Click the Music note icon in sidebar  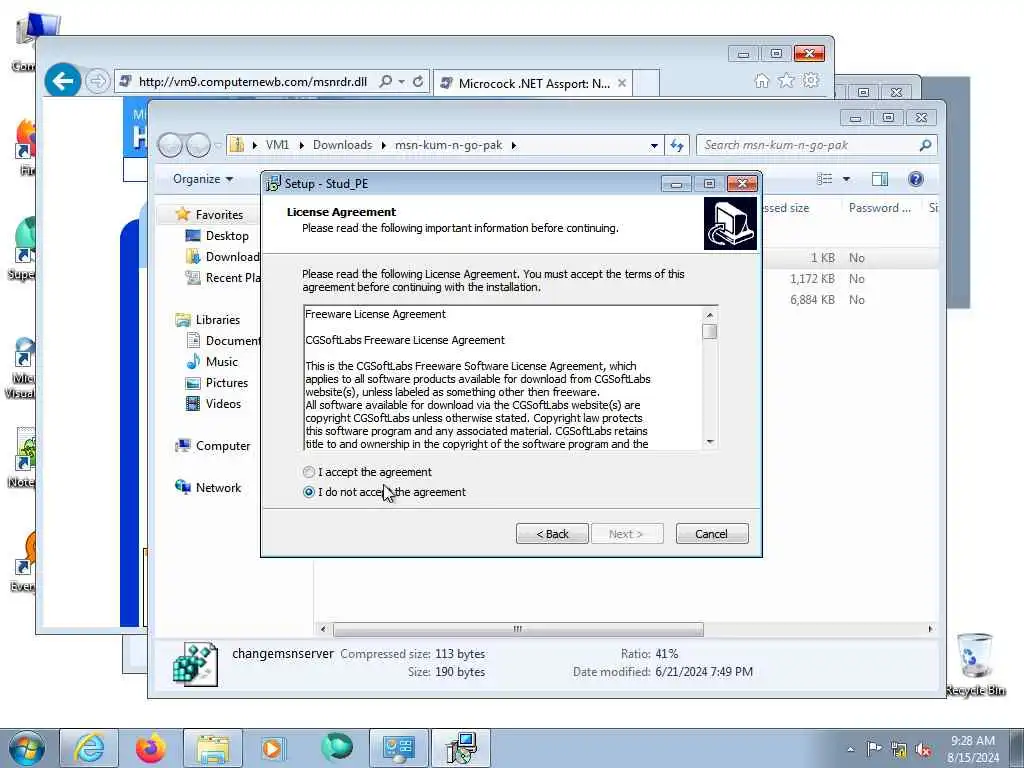point(193,361)
